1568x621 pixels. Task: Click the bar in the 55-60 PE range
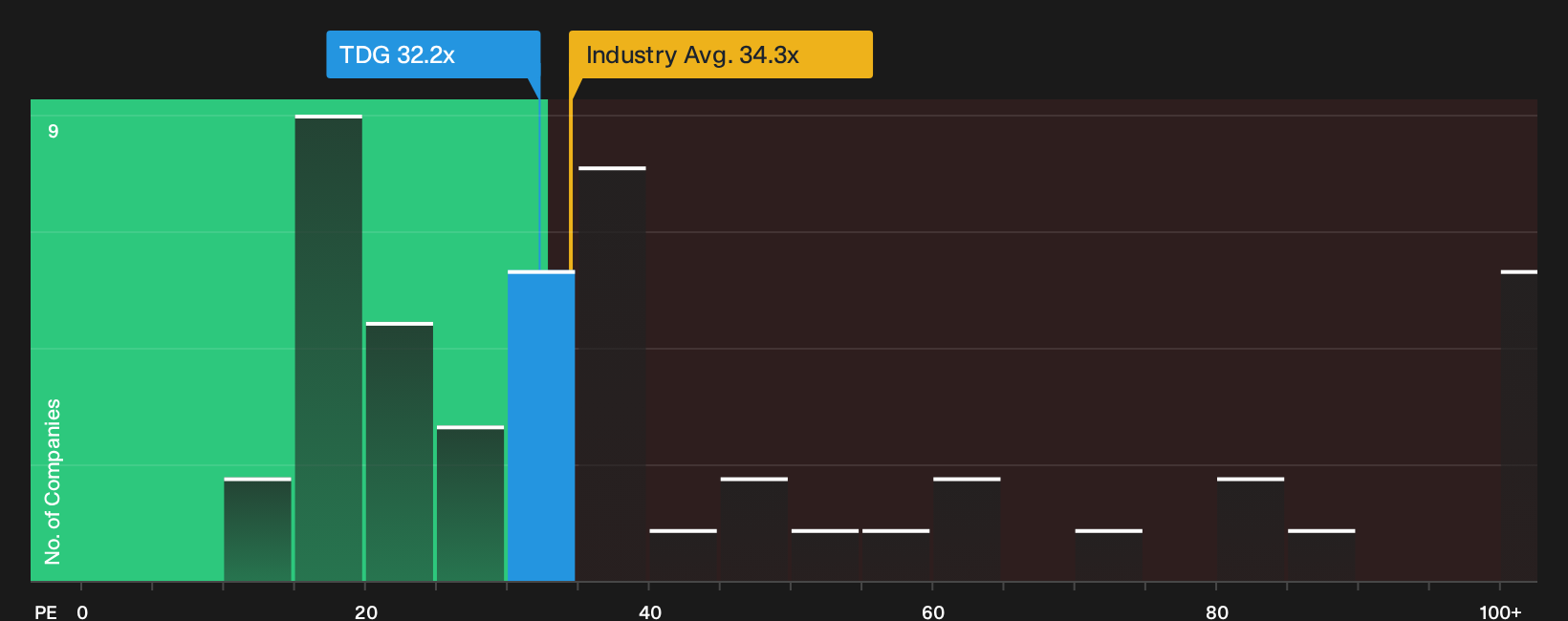tap(896, 555)
